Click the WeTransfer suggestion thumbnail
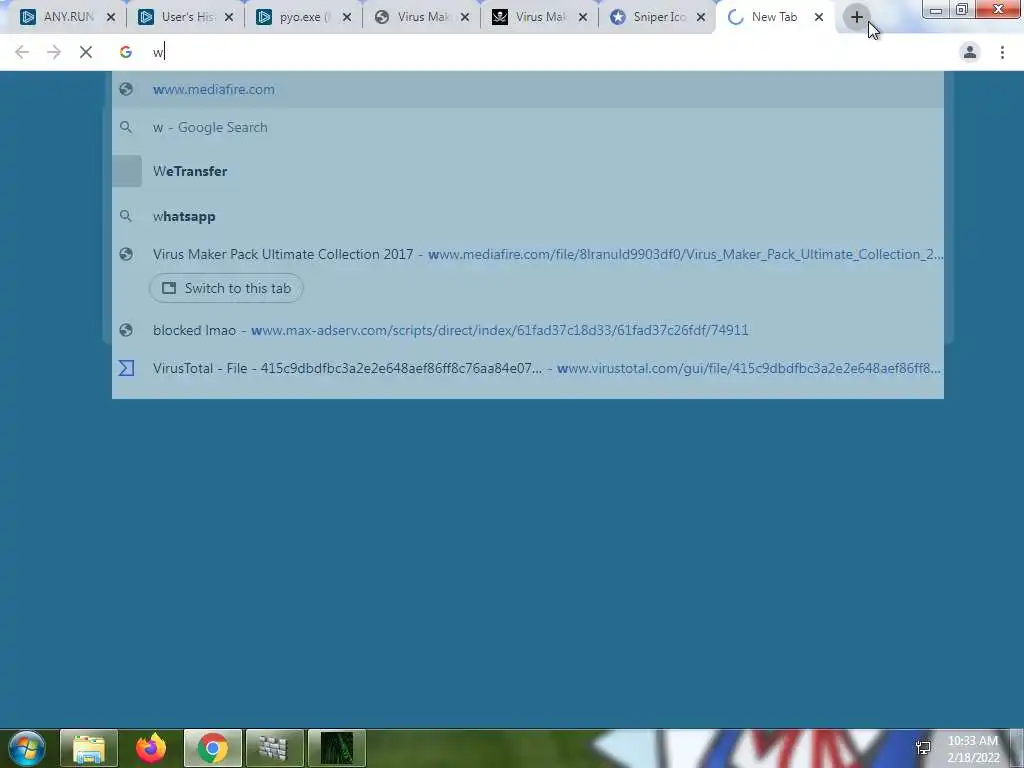1024x768 pixels. 127,171
